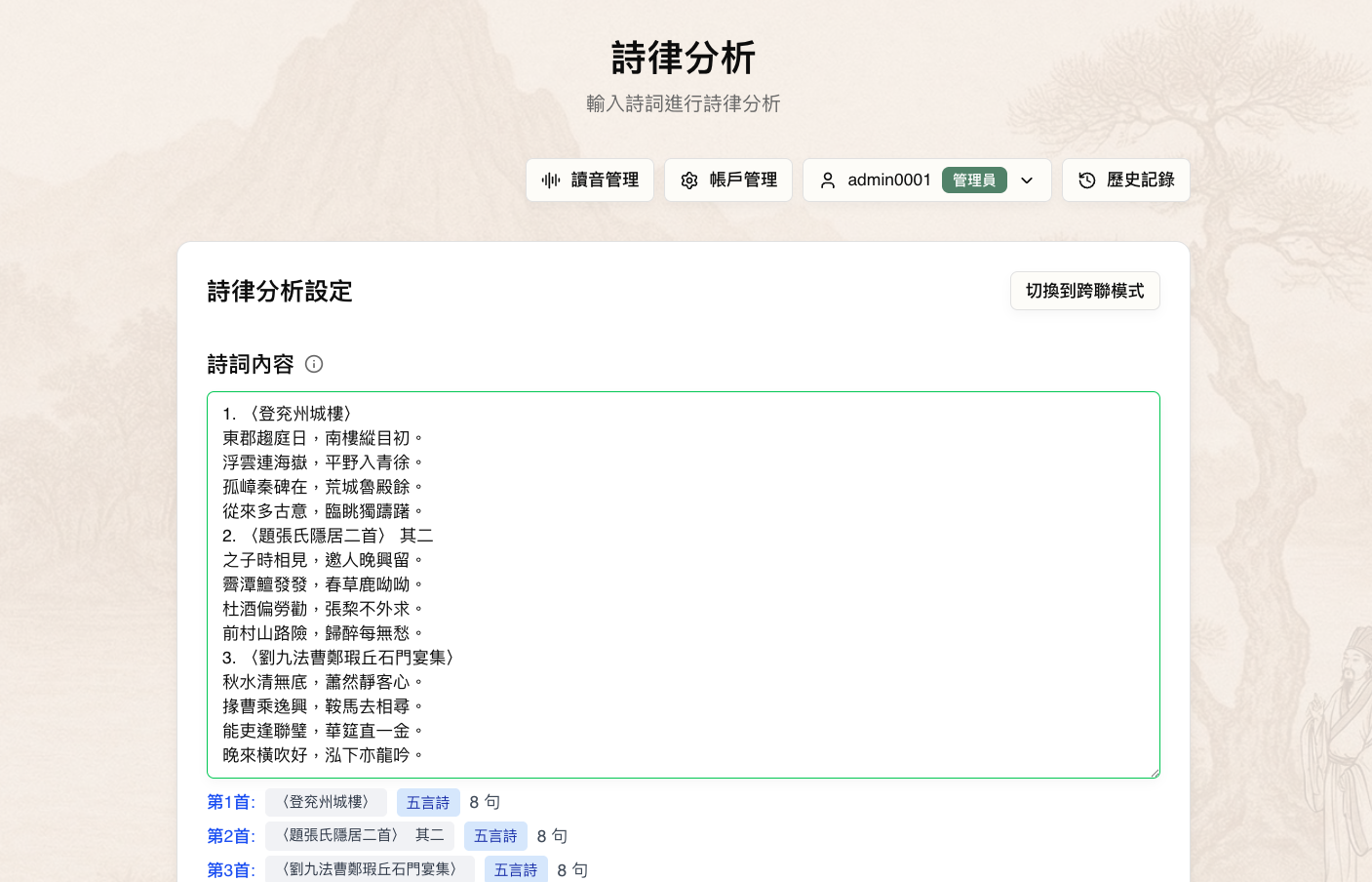Click the green 管理員 badge
This screenshot has width=1372, height=882.
pos(974,180)
